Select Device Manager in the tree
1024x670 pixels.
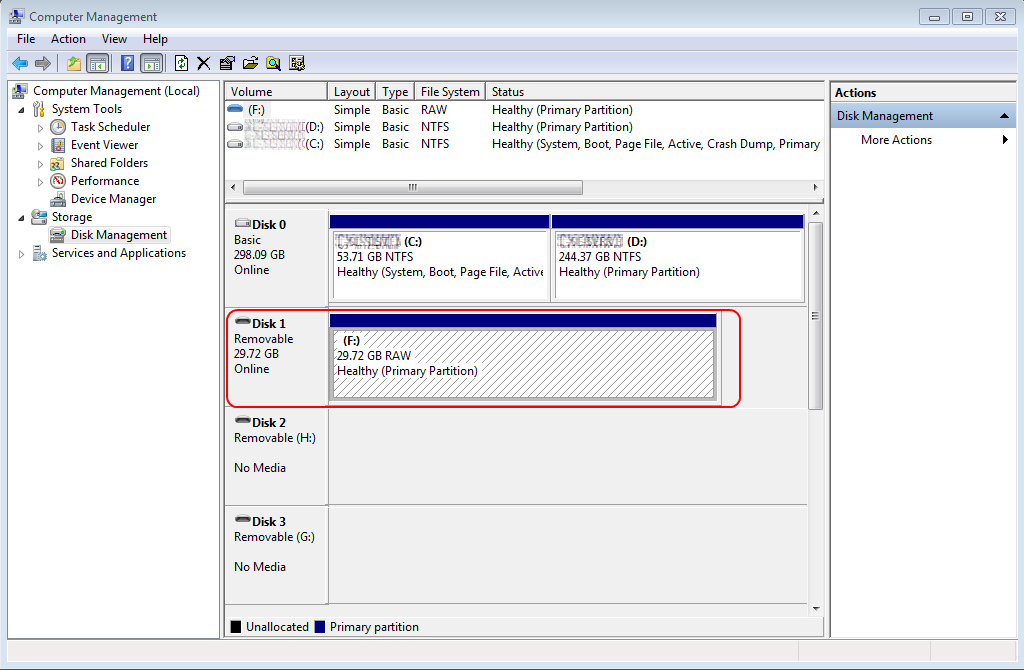click(x=113, y=199)
